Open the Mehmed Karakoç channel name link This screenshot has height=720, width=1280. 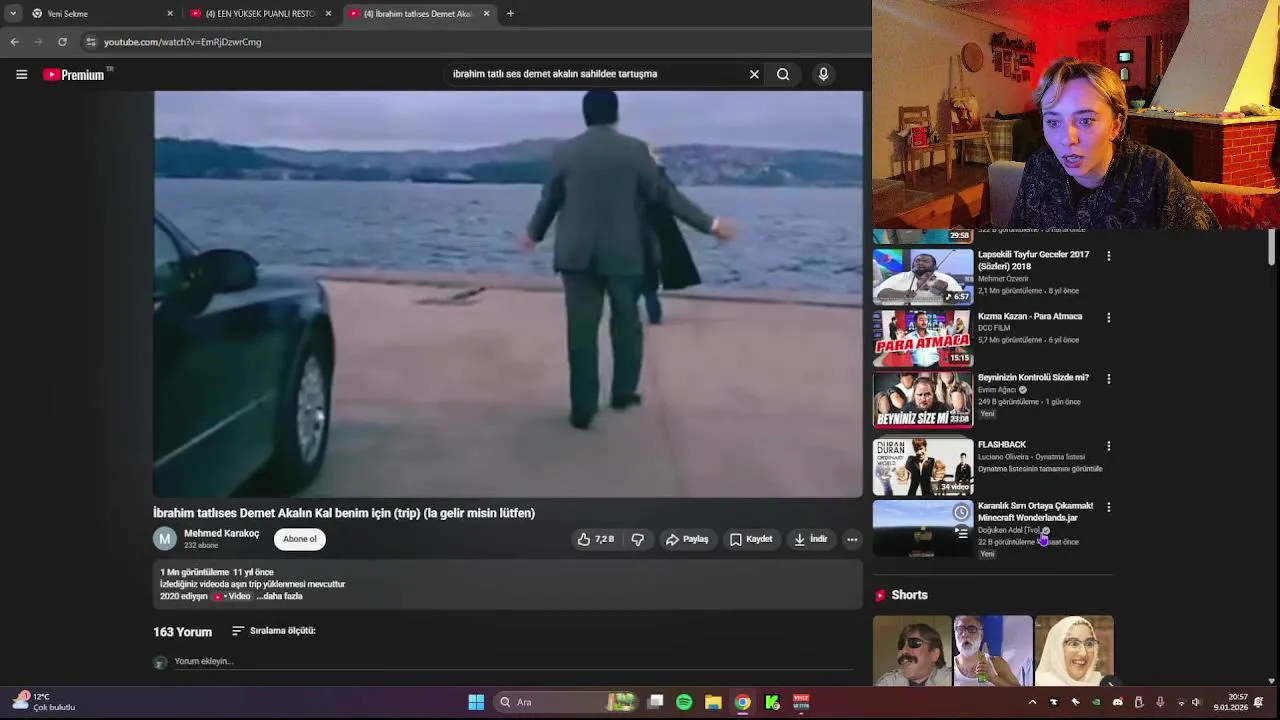[221, 533]
